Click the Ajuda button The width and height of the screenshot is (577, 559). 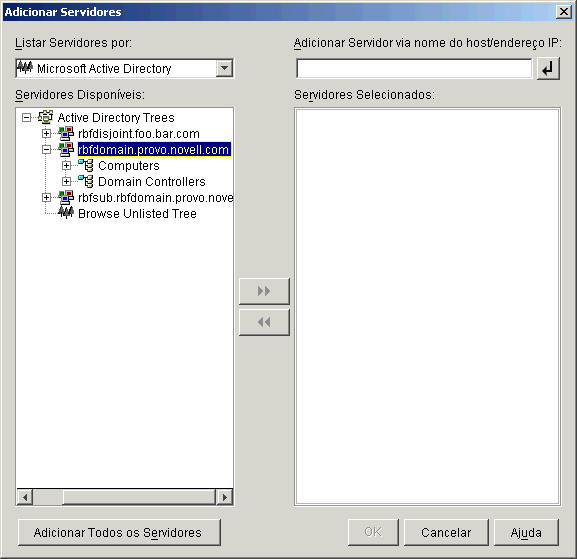tap(526, 532)
